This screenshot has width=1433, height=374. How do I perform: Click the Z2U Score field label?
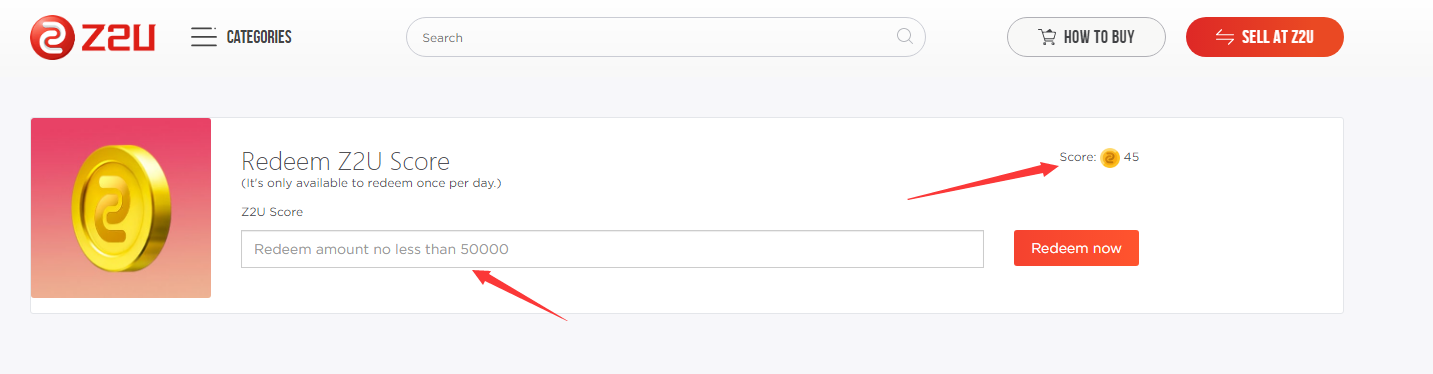click(x=272, y=212)
